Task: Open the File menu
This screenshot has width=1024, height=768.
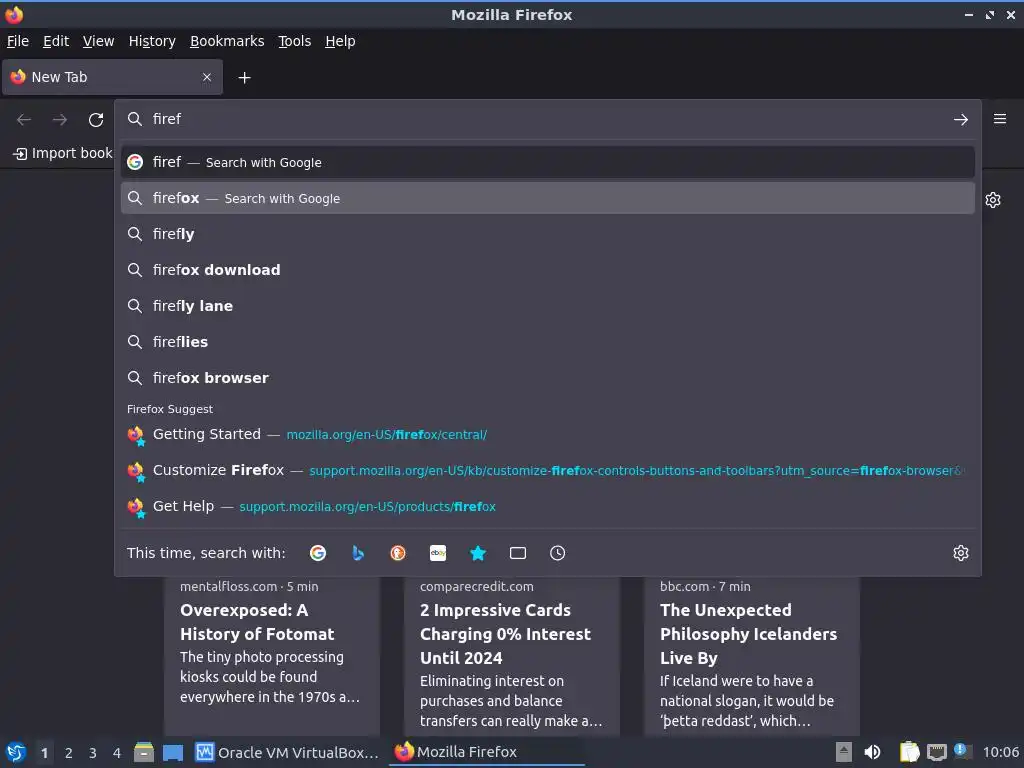Action: tap(18, 41)
